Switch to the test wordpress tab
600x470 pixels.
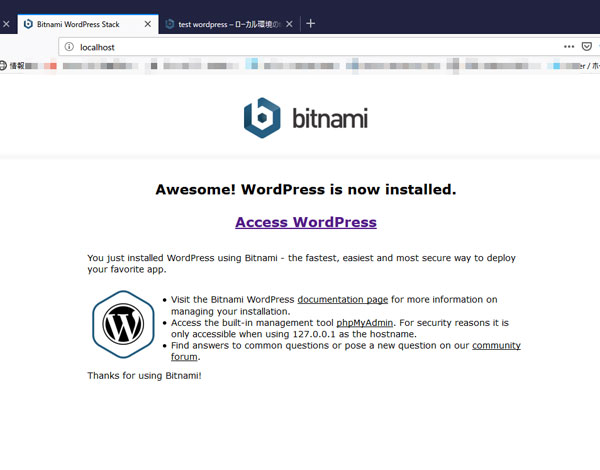(x=229, y=24)
